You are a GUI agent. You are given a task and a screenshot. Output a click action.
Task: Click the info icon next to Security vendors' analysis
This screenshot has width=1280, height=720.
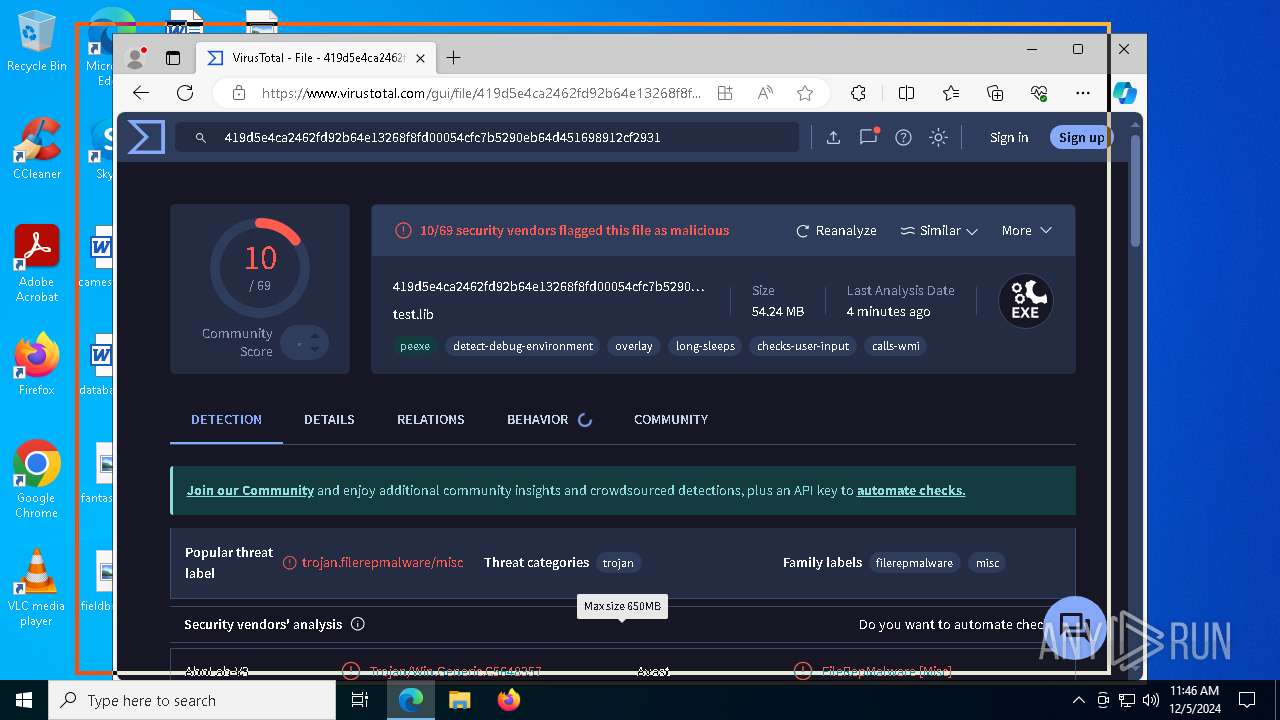(x=358, y=624)
